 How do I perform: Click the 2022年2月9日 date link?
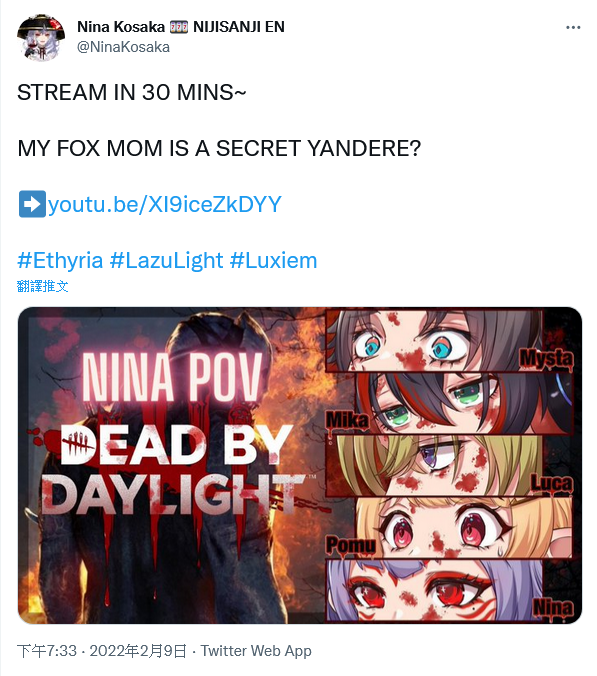tap(138, 651)
